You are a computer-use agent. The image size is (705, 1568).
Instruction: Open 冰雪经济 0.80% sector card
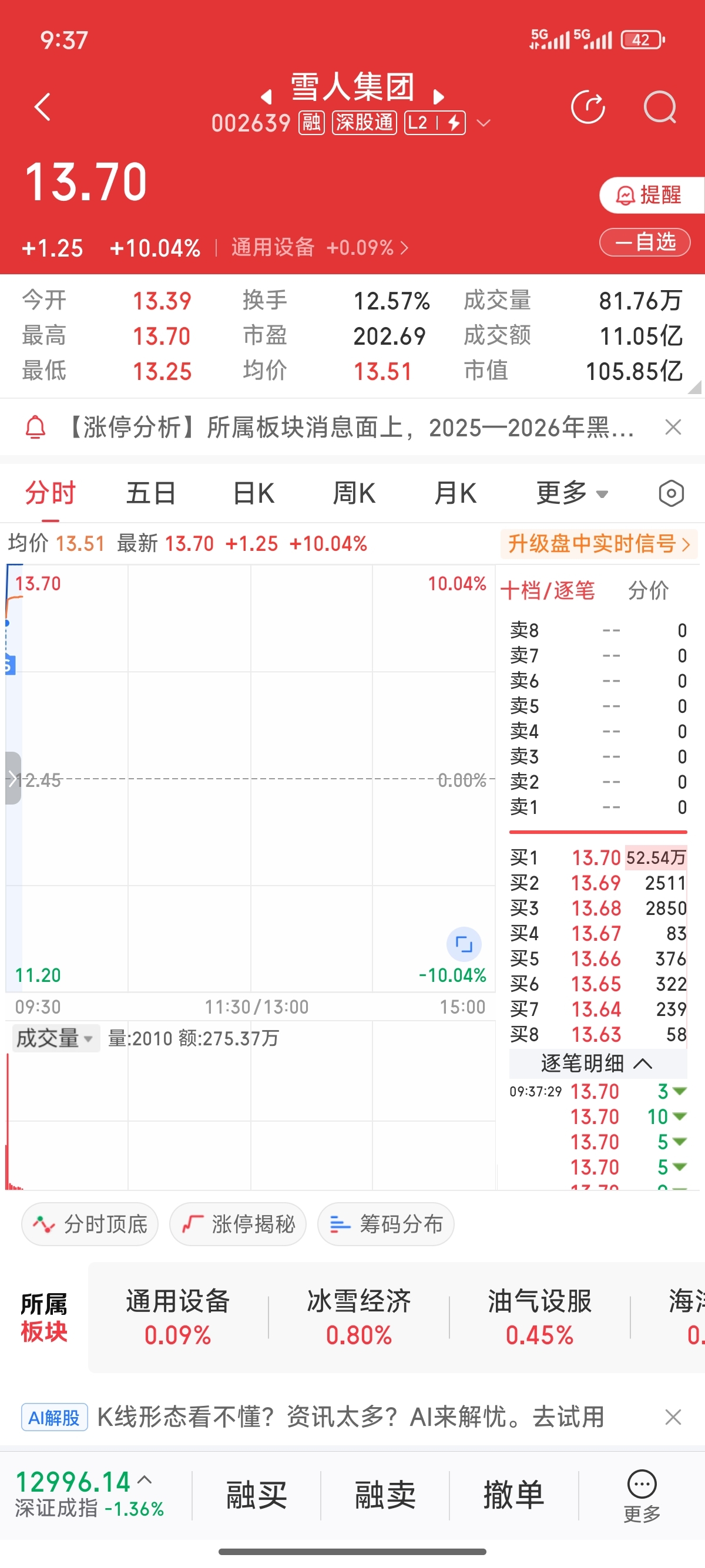click(x=358, y=1317)
